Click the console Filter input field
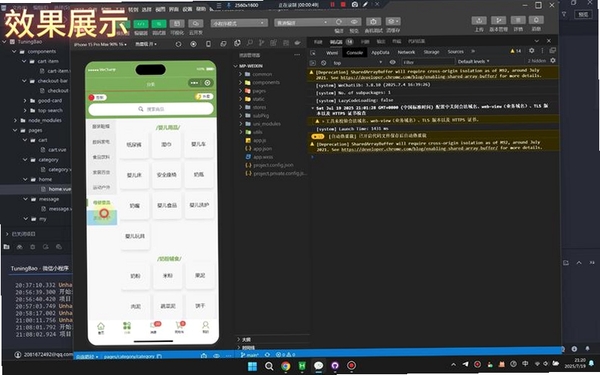The image size is (600, 375). point(427,62)
